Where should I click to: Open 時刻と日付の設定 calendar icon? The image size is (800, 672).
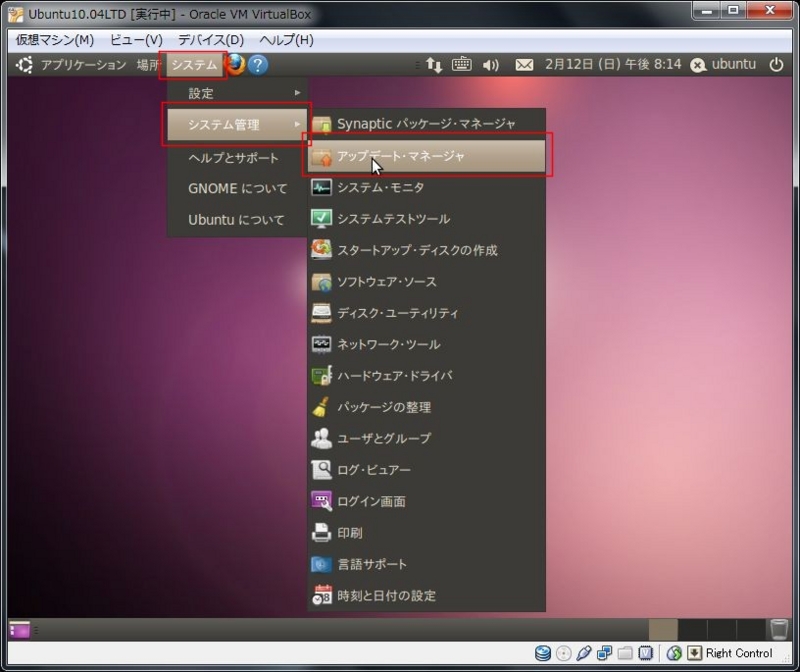321,595
